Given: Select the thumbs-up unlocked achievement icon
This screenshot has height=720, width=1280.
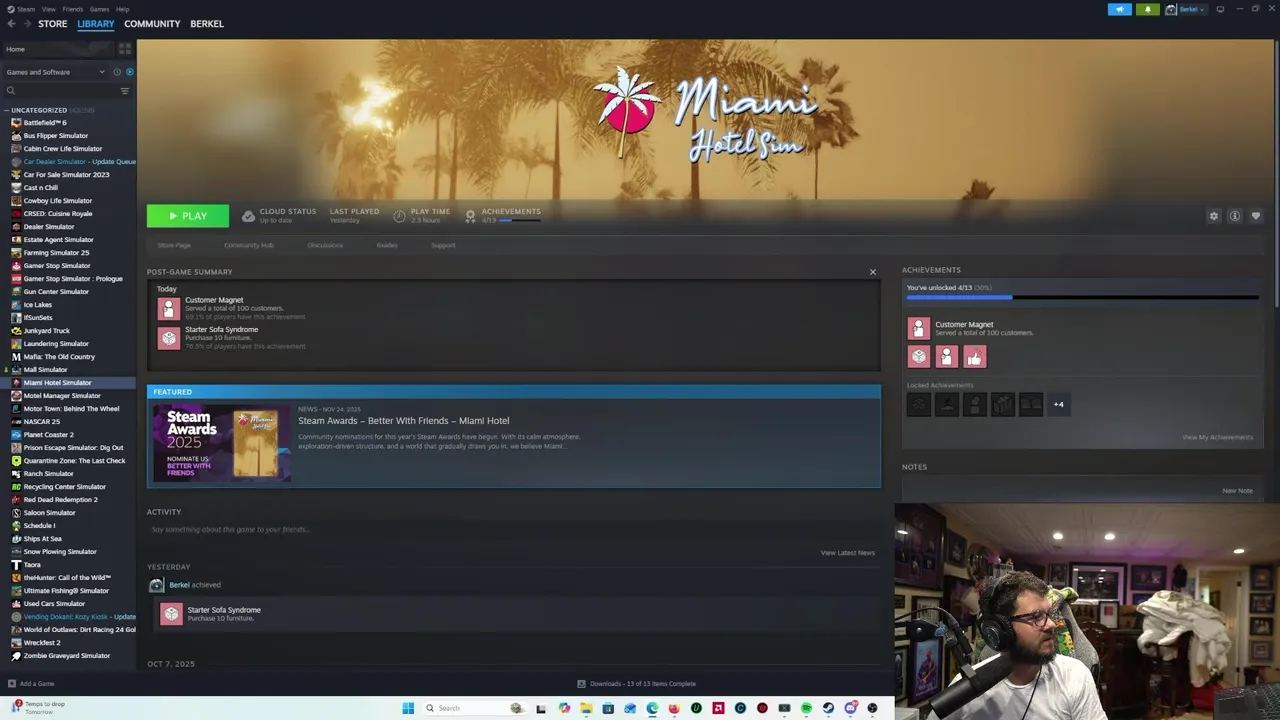Looking at the screenshot, I should click(975, 357).
